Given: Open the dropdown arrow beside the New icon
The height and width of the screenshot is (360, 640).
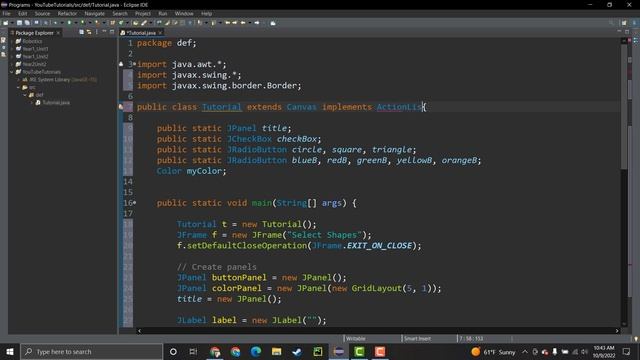Looking at the screenshot, I should [x=12, y=23].
